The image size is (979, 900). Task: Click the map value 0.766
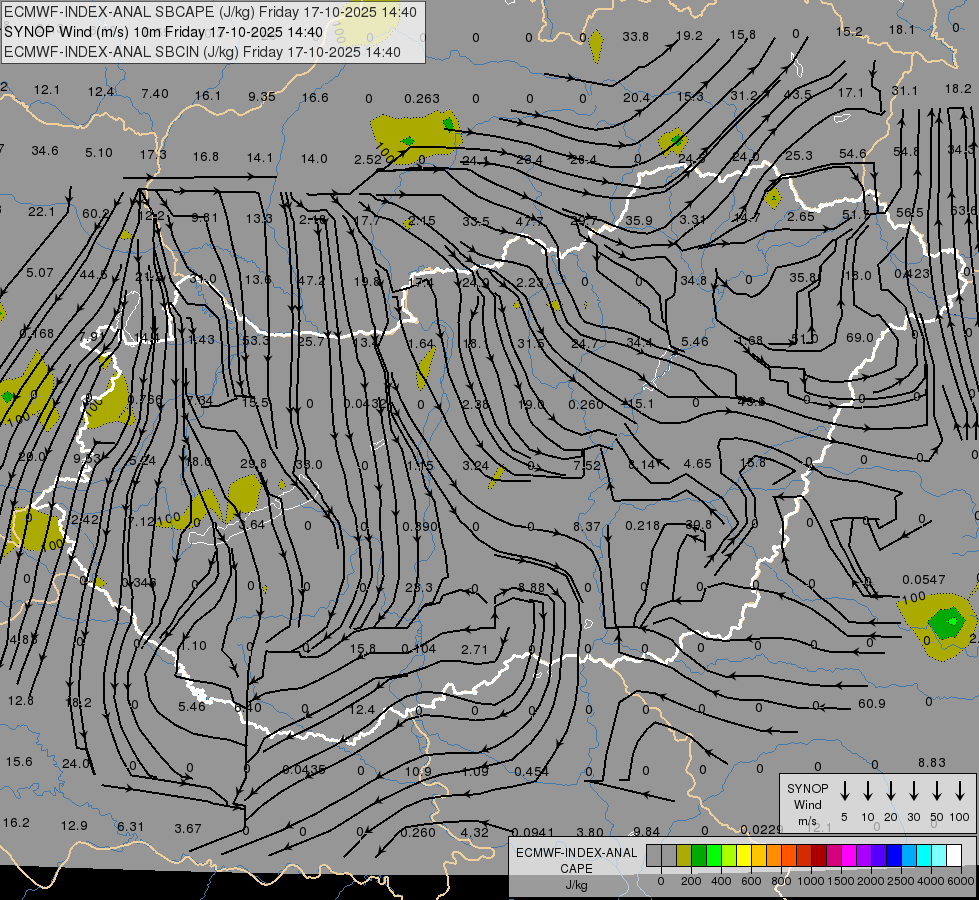145,399
